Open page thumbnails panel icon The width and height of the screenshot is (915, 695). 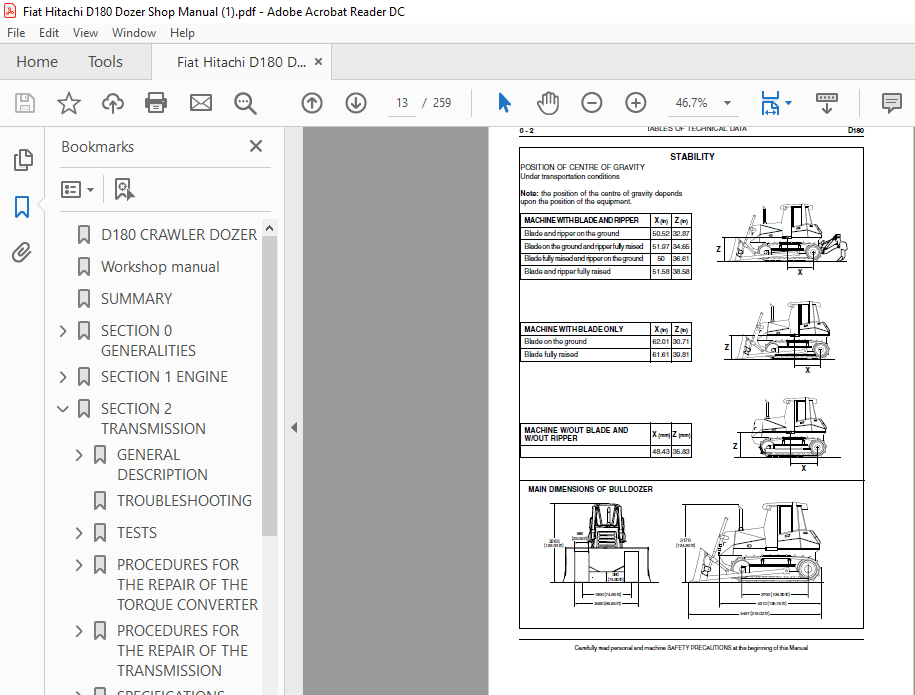click(23, 160)
